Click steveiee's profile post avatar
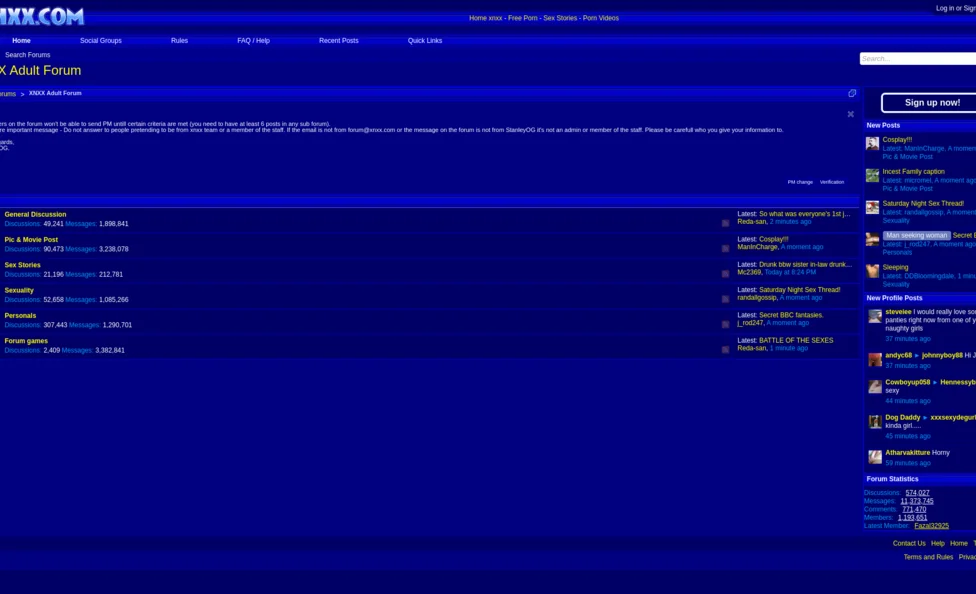The image size is (976, 594). tap(875, 316)
